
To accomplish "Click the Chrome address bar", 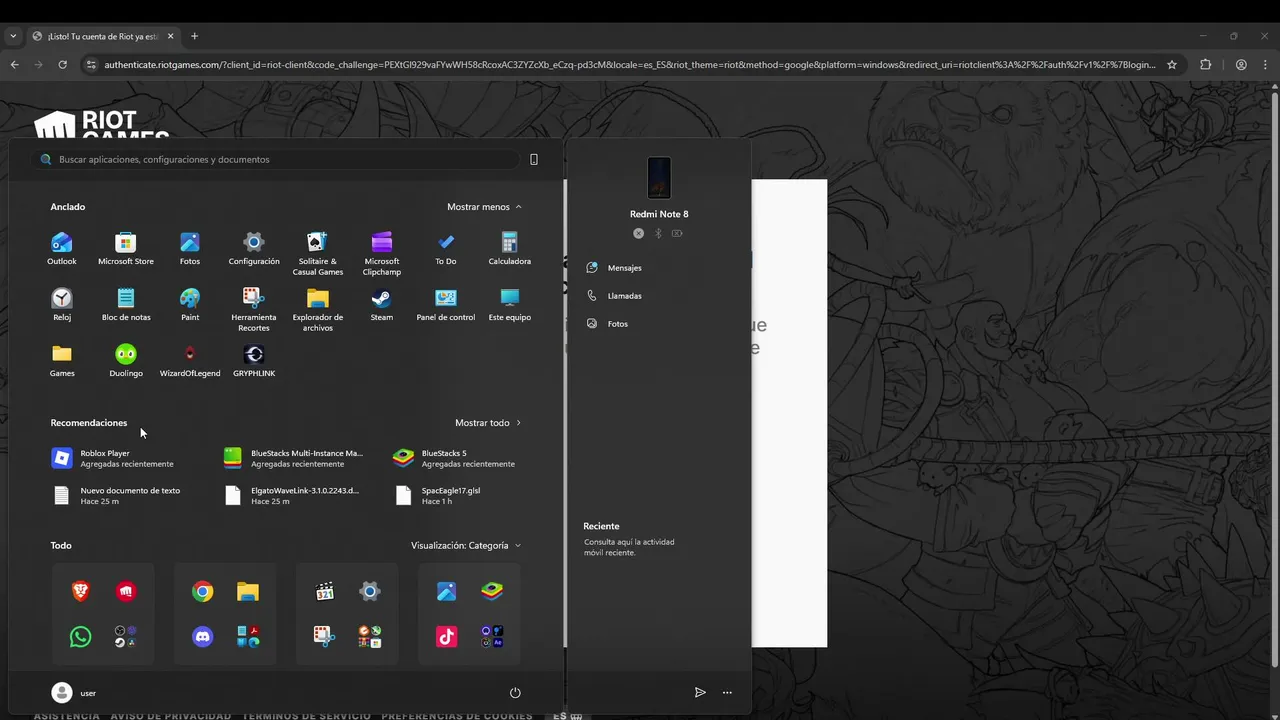I will tap(630, 65).
